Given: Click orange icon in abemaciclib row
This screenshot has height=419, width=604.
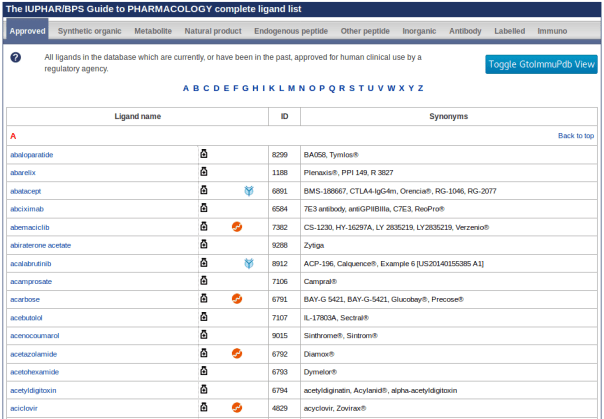Looking at the screenshot, I should (x=237, y=227).
